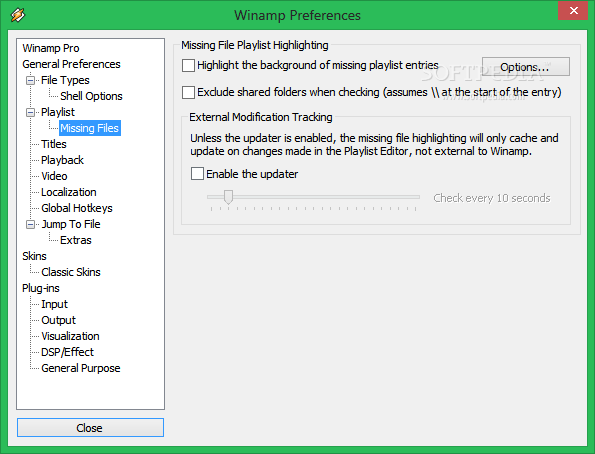The height and width of the screenshot is (454, 595).
Task: Select General Preferences in the tree
Action: pyautogui.click(x=71, y=64)
